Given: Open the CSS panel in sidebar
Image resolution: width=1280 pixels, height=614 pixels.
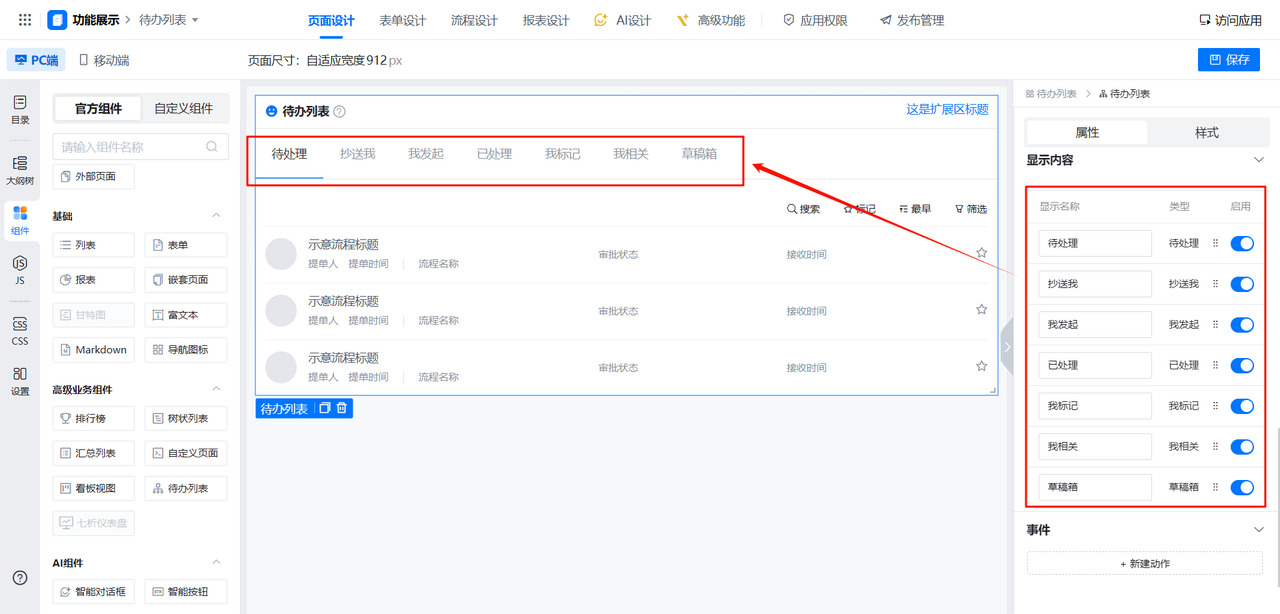Looking at the screenshot, I should pos(20,330).
